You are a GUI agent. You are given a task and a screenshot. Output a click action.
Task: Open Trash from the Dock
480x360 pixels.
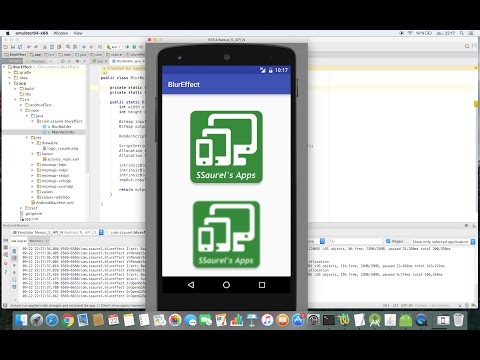click(x=459, y=320)
